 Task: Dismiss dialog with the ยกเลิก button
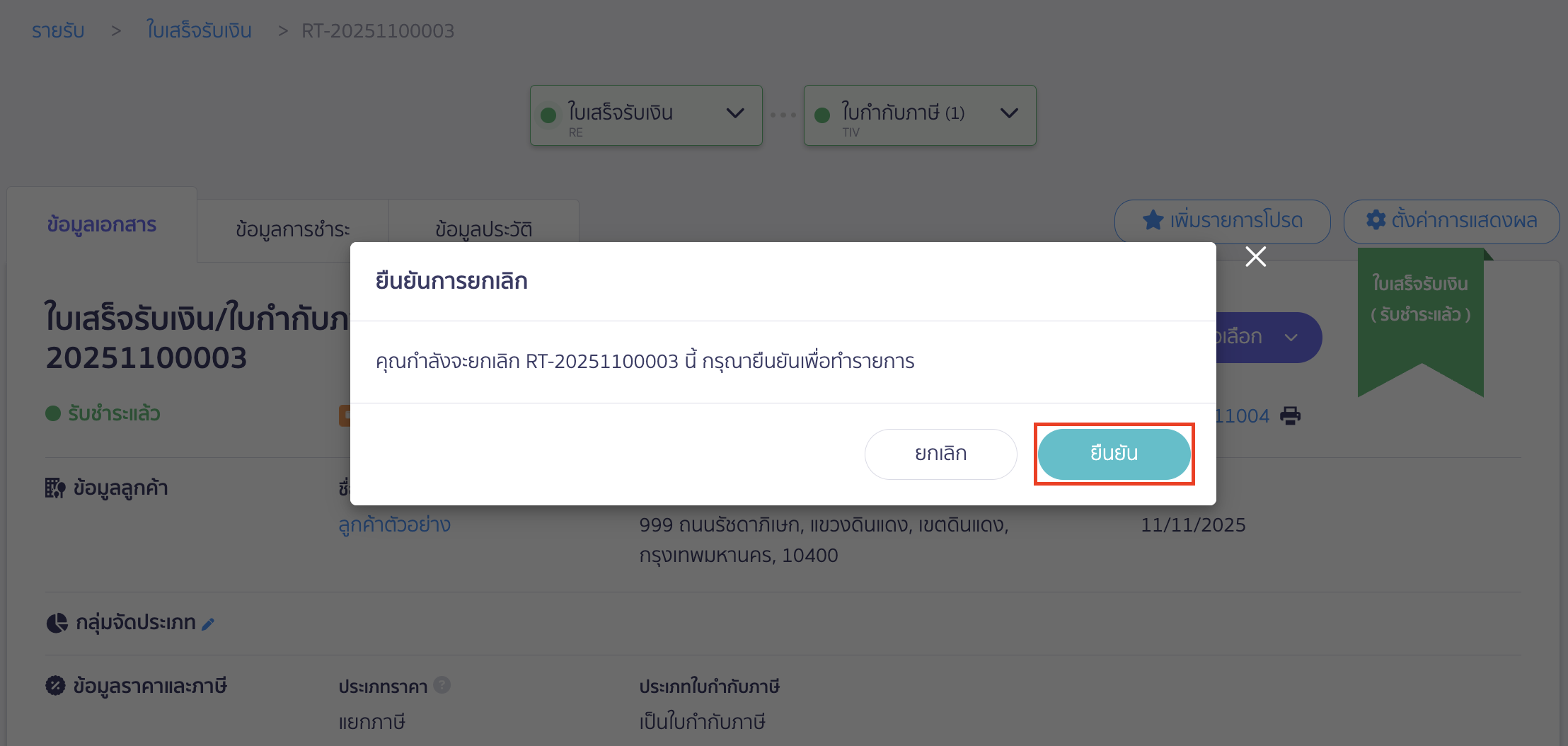pyautogui.click(x=940, y=454)
